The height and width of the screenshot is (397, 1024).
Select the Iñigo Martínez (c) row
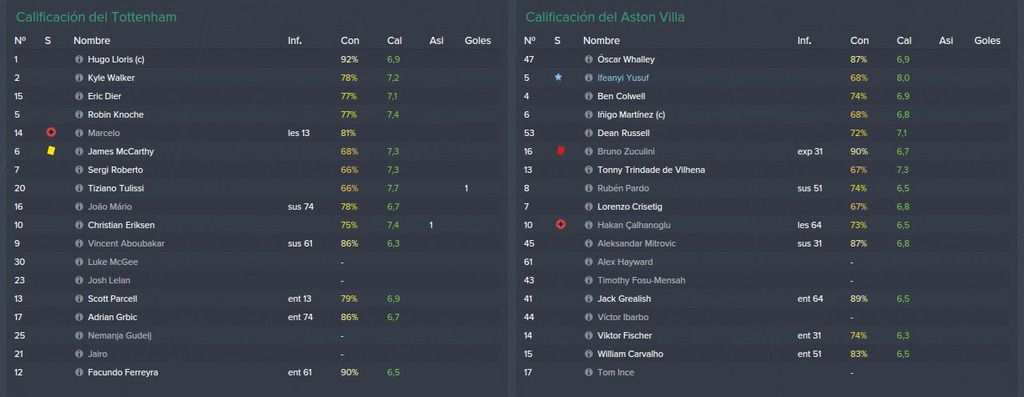pyautogui.click(x=765, y=114)
